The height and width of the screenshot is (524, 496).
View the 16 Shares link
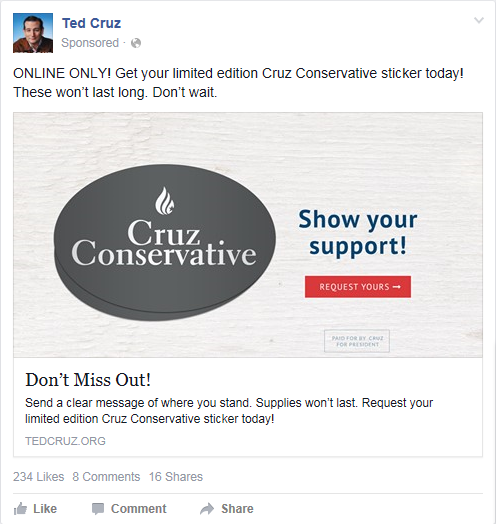point(176,477)
